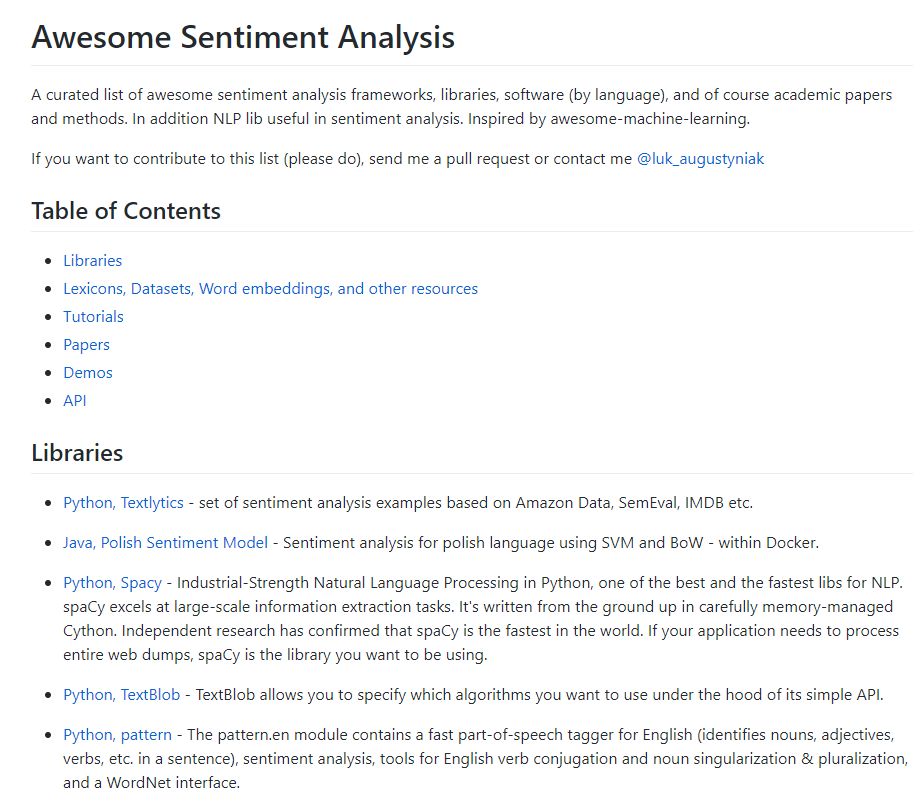Screen dimensions: 921x801
Task: Click the Table of Contents heading
Action: 126,211
